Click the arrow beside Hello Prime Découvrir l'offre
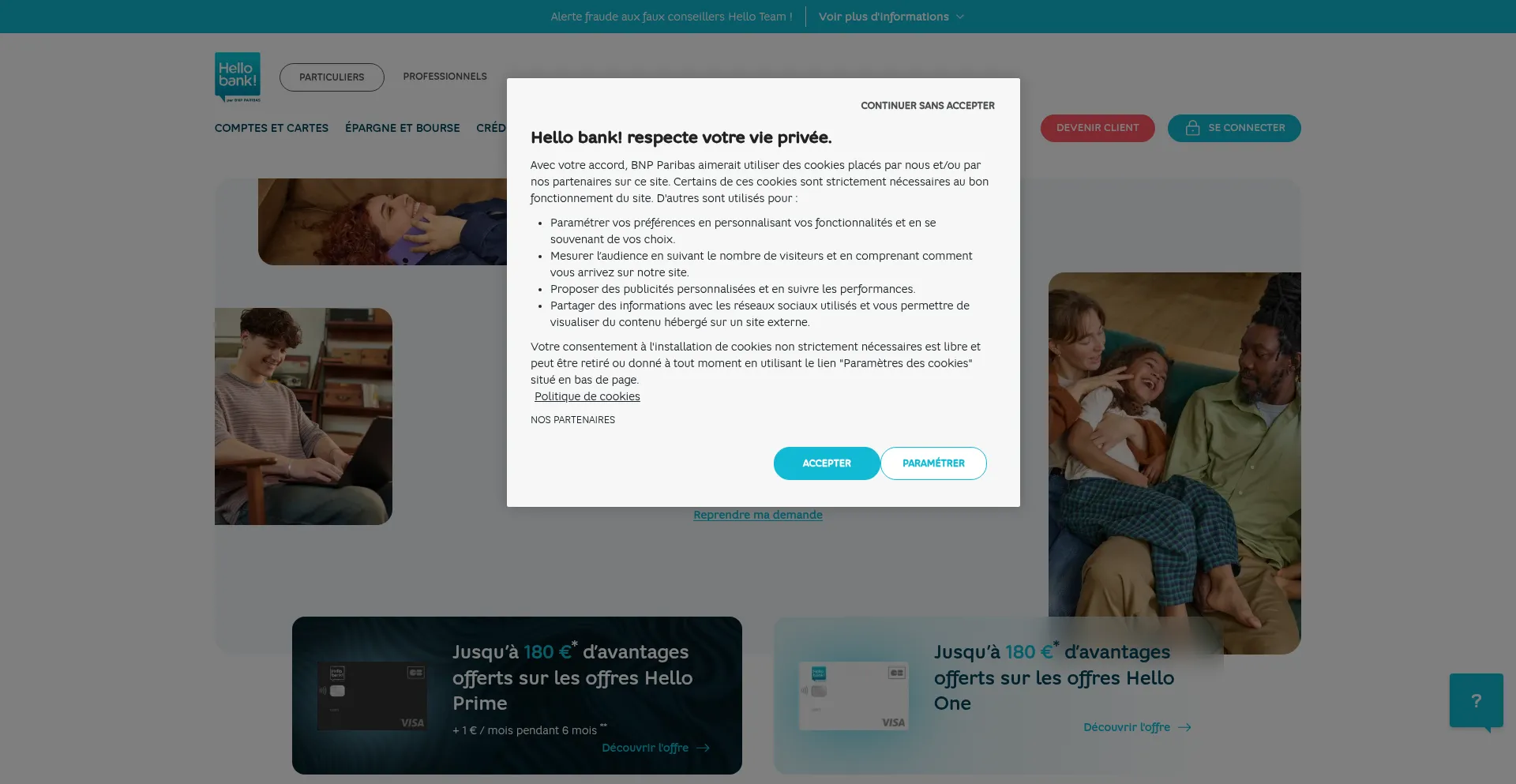Viewport: 1516px width, 784px height. [x=703, y=748]
